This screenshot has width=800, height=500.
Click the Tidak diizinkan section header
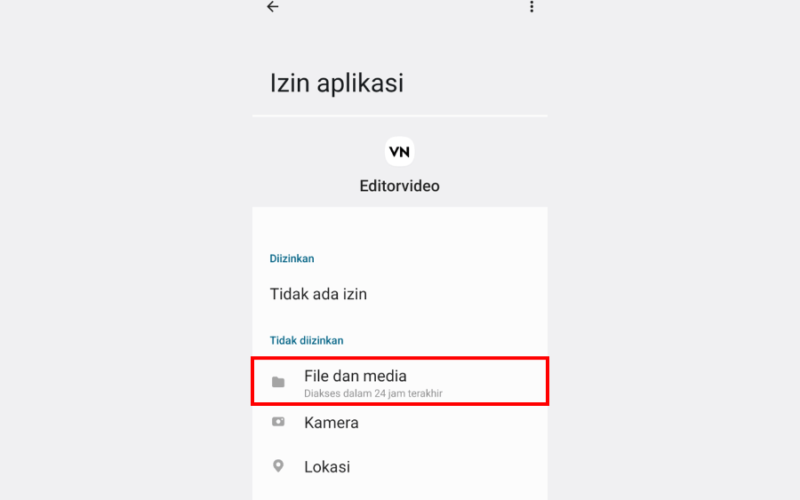tap(306, 340)
